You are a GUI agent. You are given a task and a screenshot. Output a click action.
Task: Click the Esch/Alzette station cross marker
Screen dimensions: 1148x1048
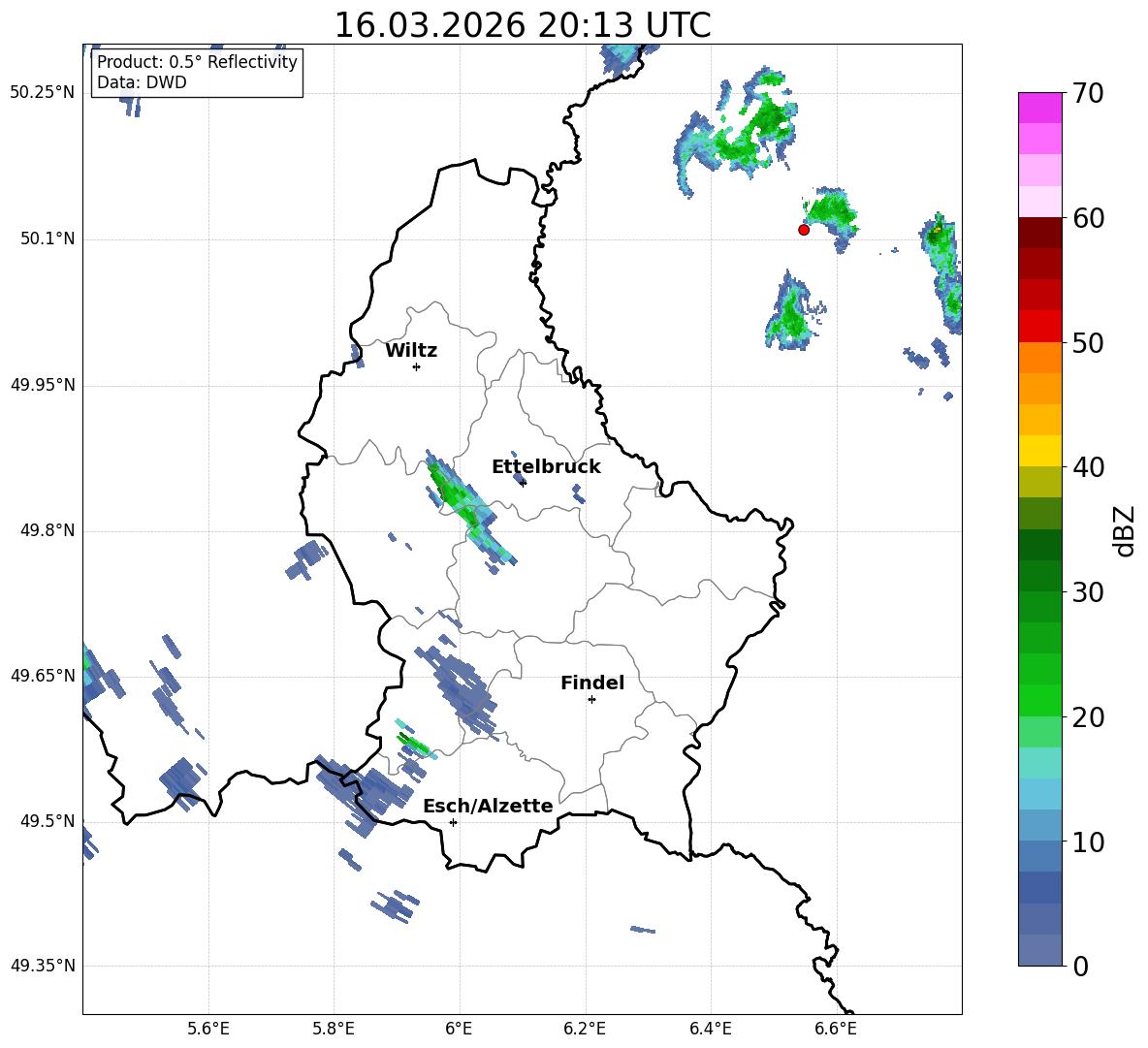click(x=453, y=822)
